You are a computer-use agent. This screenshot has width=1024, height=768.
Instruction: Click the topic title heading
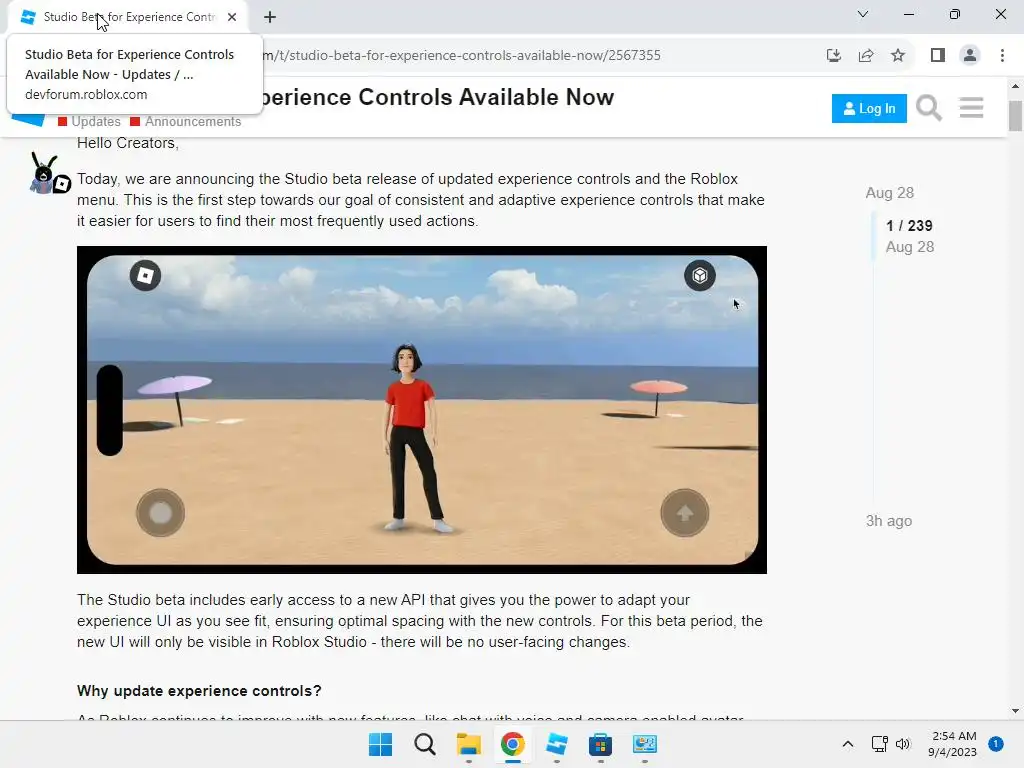pyautogui.click(x=438, y=97)
